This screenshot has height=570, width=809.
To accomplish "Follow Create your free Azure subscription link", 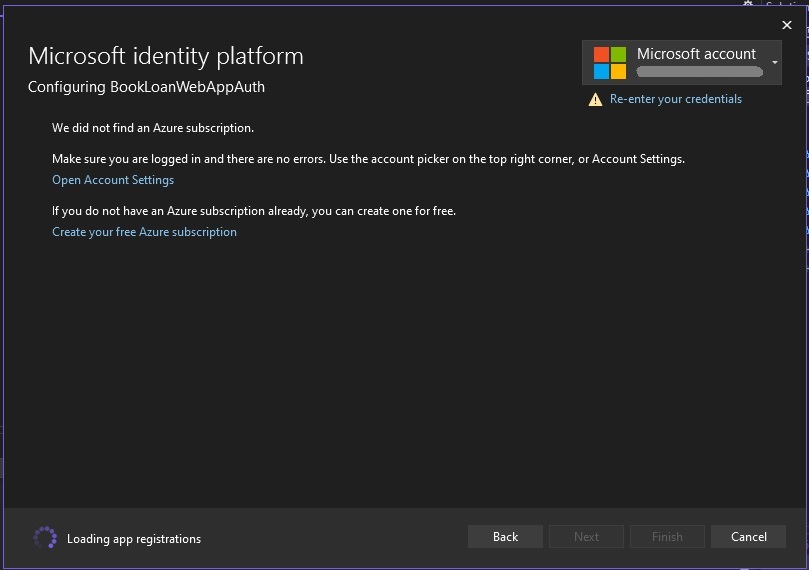I will (144, 232).
